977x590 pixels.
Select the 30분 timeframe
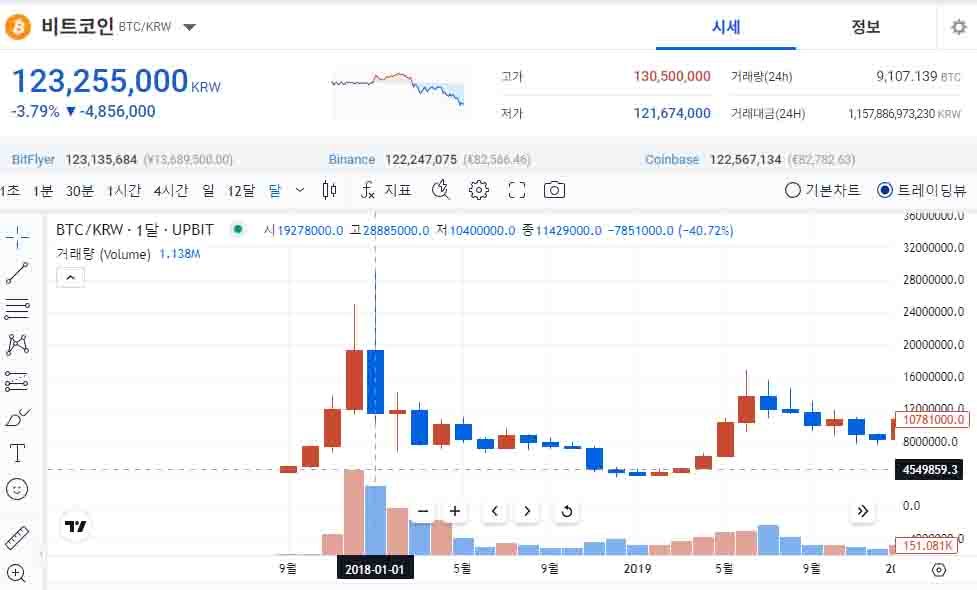click(80, 191)
